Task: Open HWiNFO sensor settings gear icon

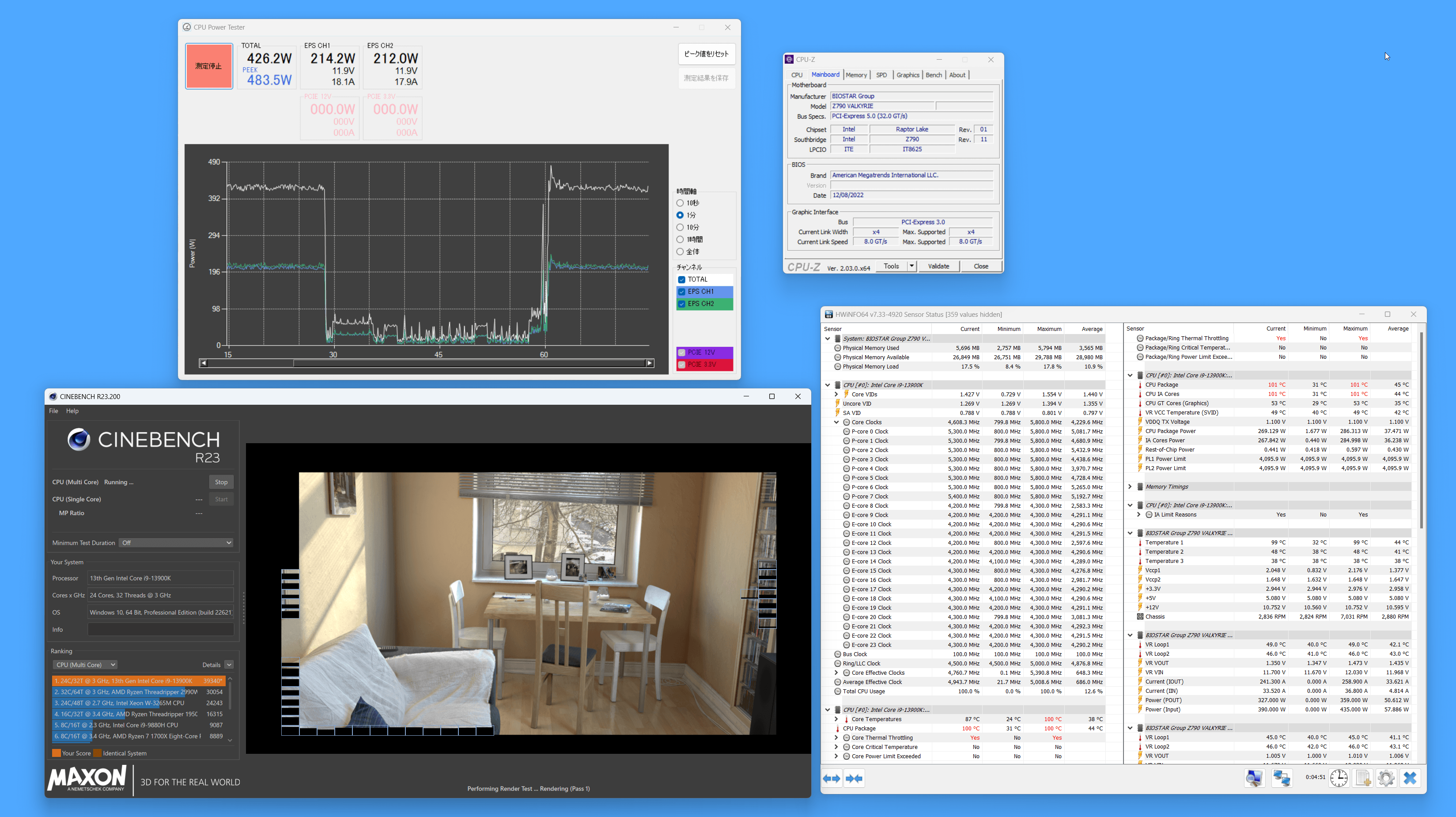Action: coord(1386,778)
